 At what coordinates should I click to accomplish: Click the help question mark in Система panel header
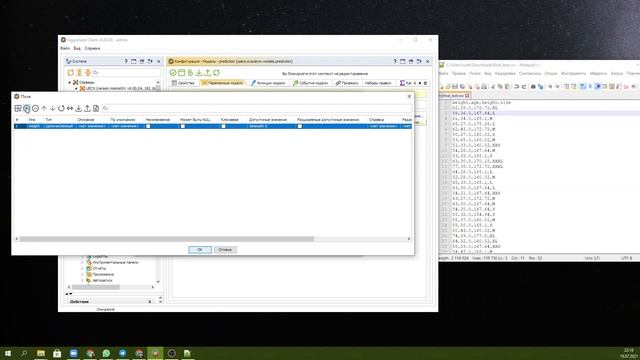pyautogui.click(x=126, y=61)
